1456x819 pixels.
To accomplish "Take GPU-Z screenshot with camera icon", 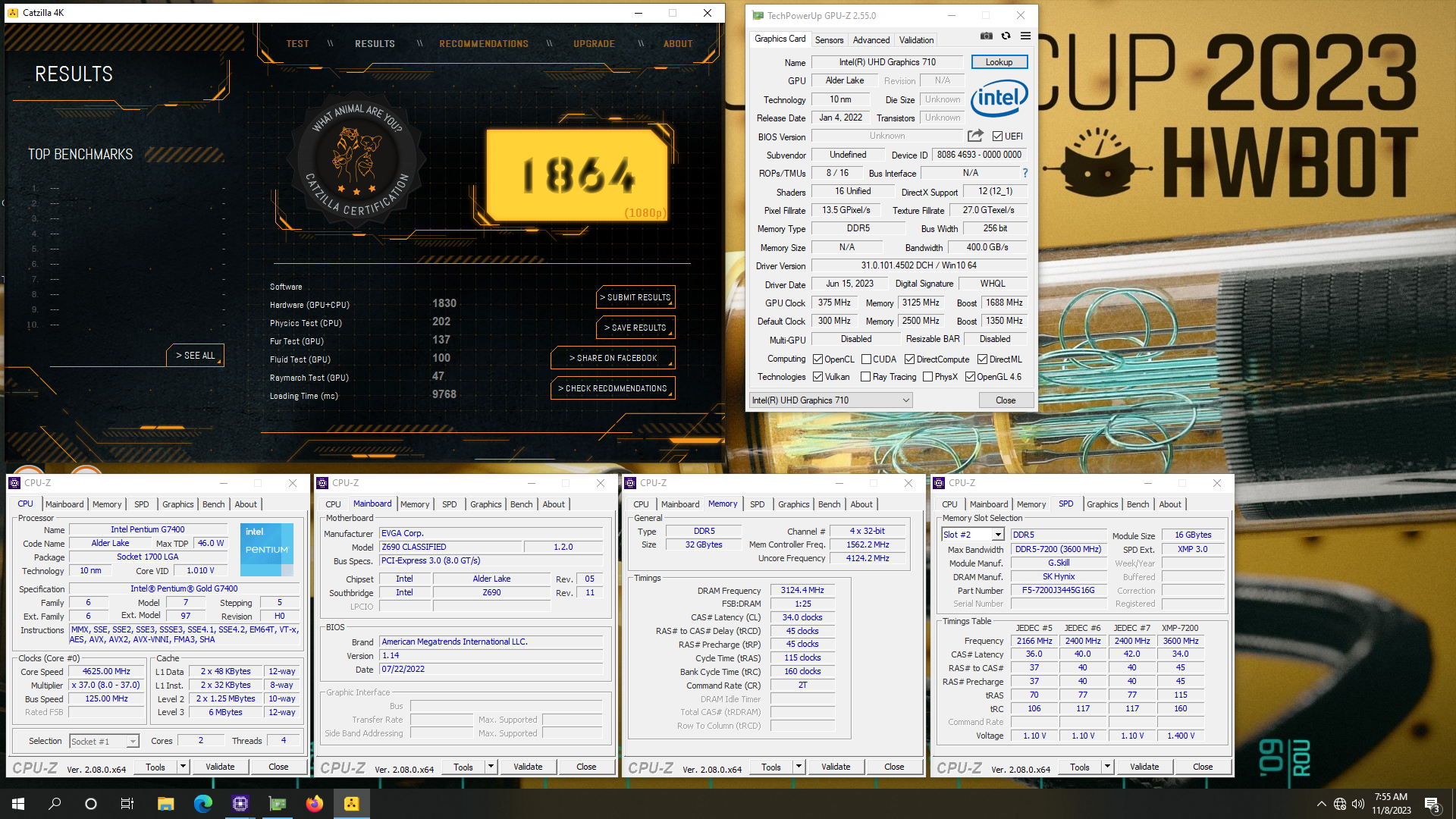I will pyautogui.click(x=986, y=36).
